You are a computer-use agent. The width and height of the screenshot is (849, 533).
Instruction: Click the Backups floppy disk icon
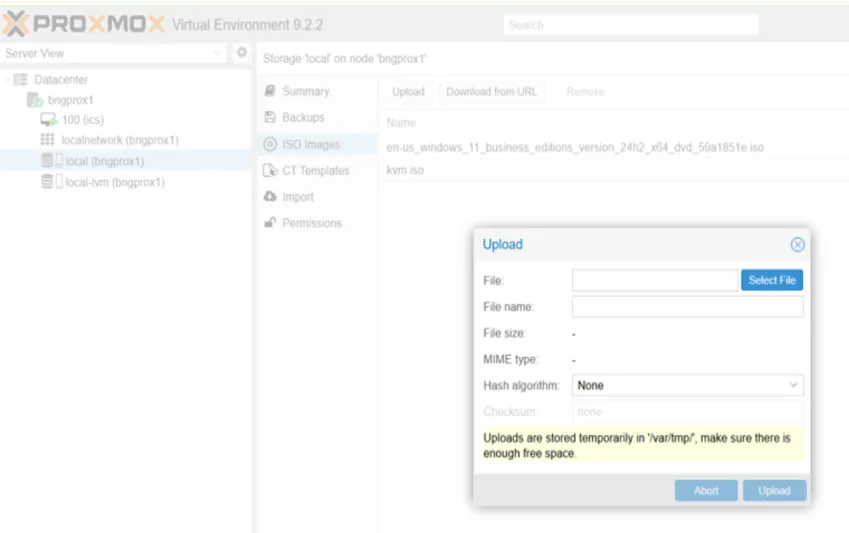point(270,117)
